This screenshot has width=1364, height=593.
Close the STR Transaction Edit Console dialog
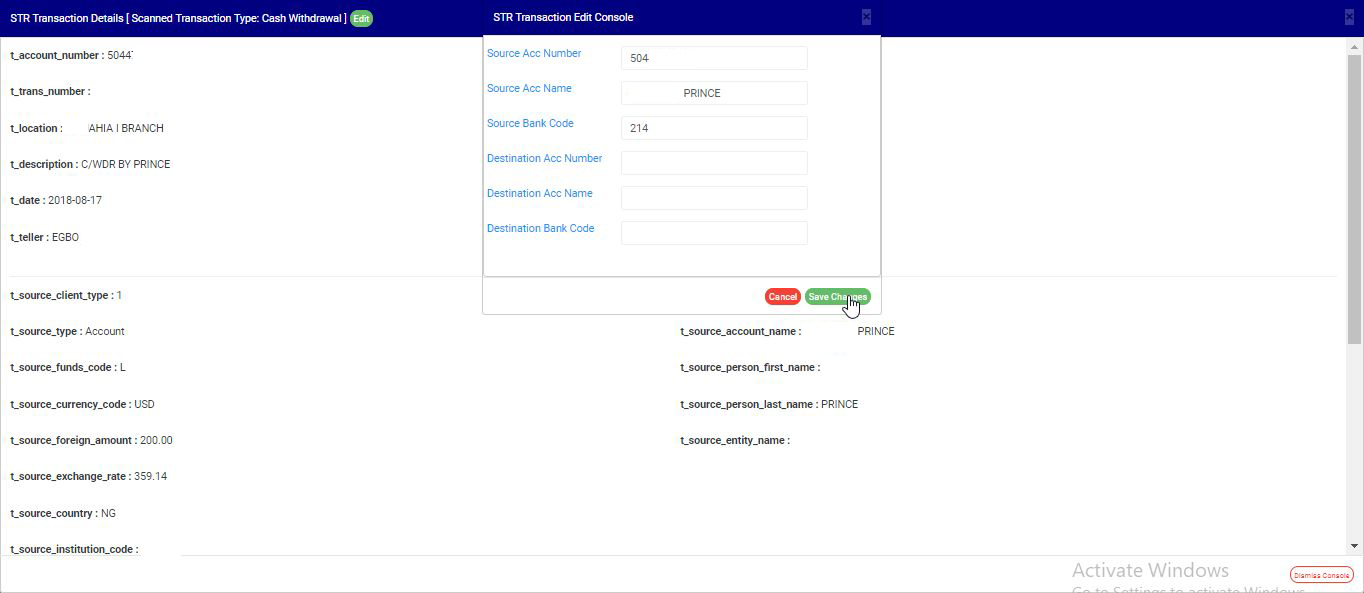[x=866, y=16]
